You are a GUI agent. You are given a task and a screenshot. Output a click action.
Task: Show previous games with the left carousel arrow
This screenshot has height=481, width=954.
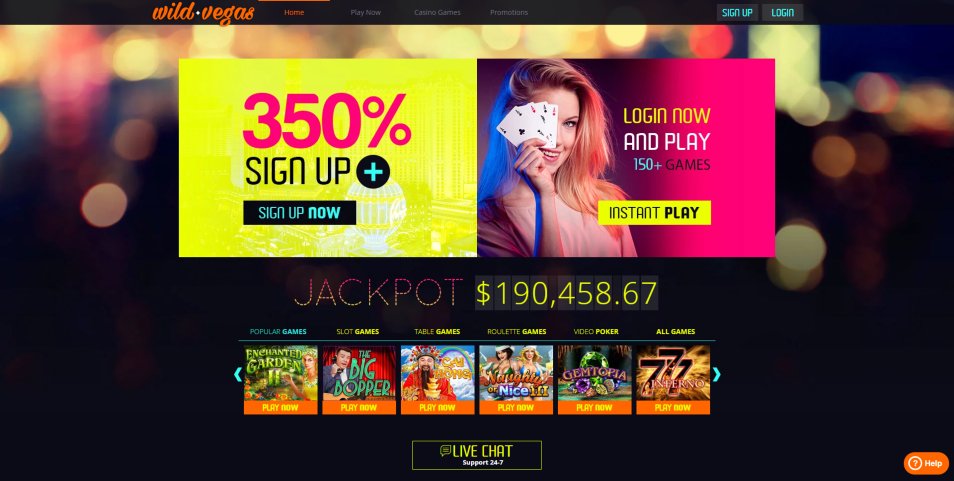(238, 374)
